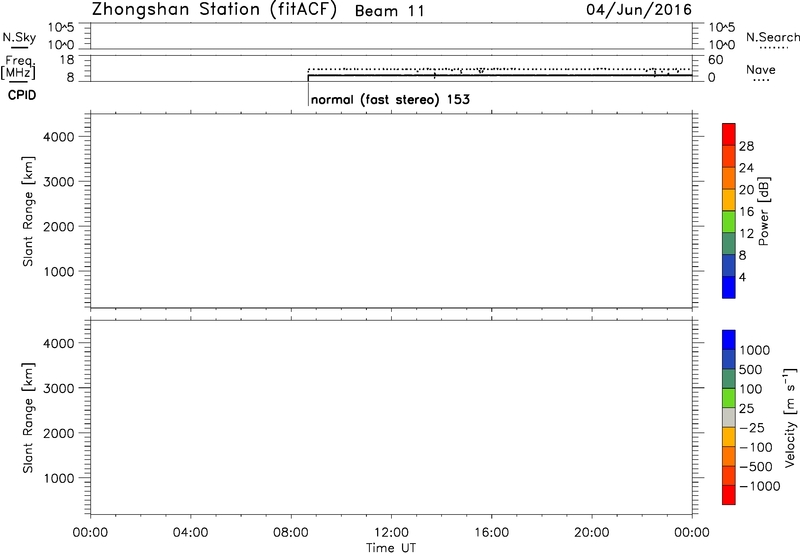Click the '08:00' time axis label
This screenshot has width=800, height=554.
pos(291,533)
